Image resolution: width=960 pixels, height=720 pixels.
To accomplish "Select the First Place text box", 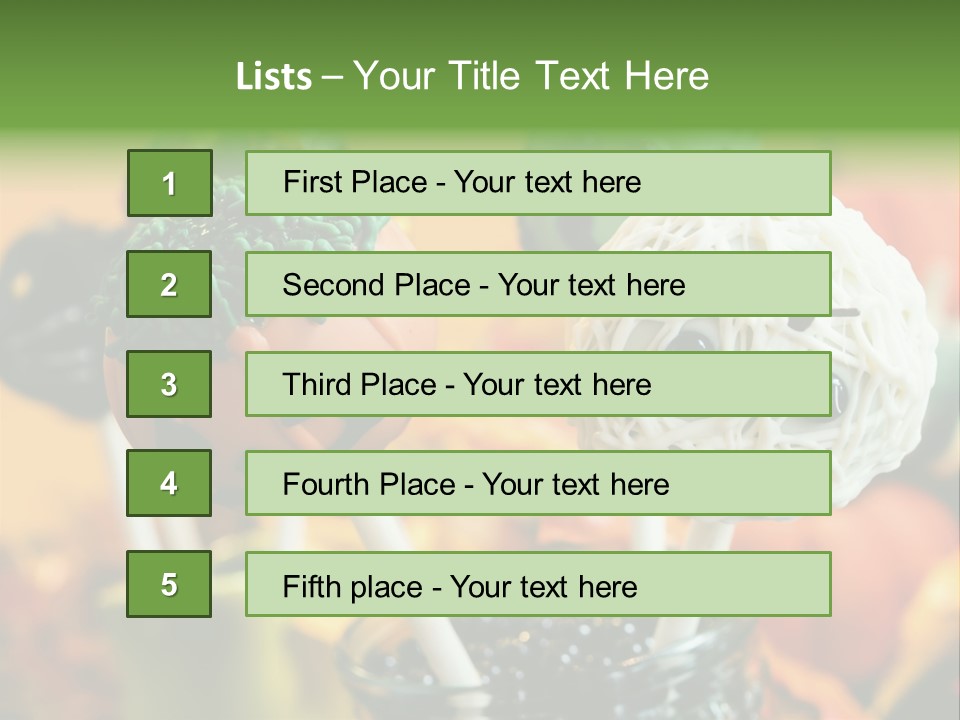I will pos(538,183).
